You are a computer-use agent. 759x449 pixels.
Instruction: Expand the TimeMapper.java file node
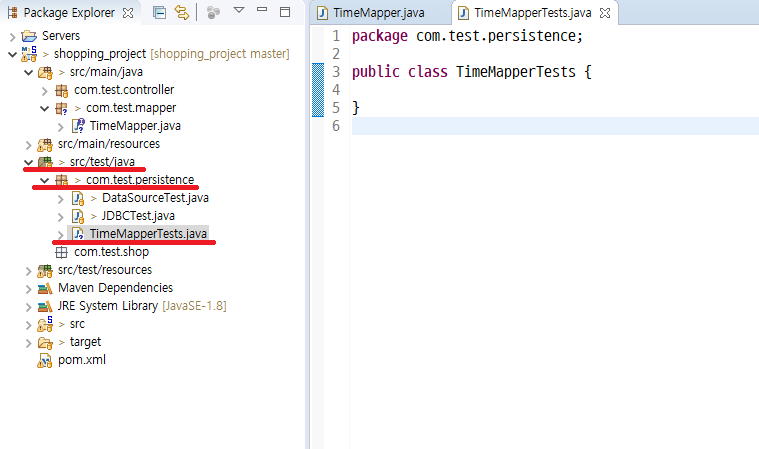point(61,127)
